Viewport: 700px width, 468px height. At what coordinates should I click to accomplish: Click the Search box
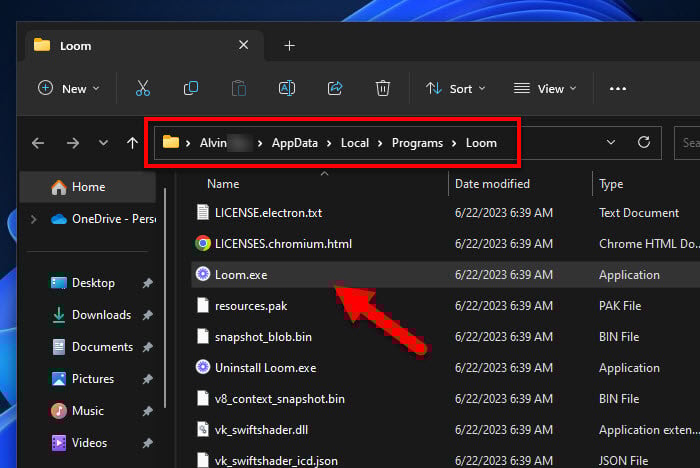tap(687, 143)
